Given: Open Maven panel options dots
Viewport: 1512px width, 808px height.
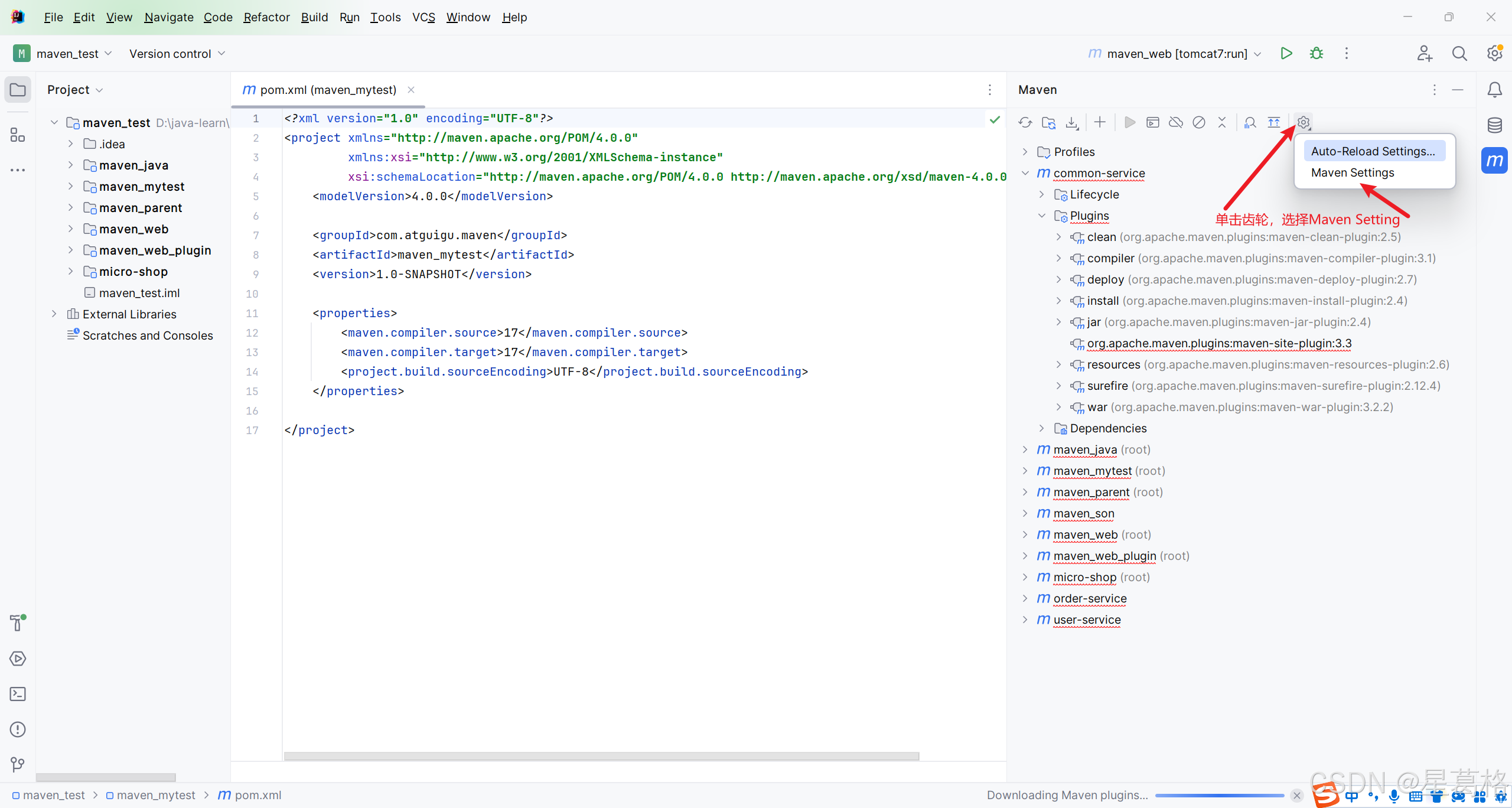Looking at the screenshot, I should pos(1435,90).
